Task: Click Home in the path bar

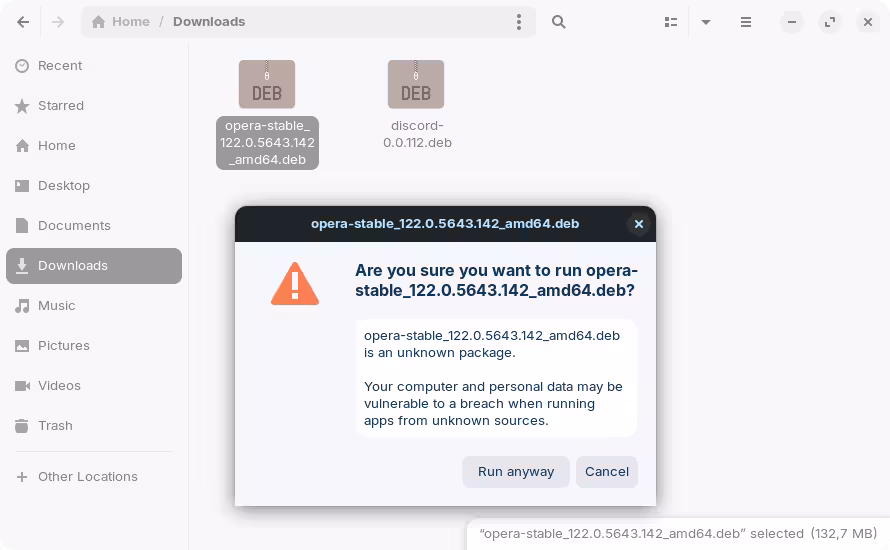Action: point(121,22)
